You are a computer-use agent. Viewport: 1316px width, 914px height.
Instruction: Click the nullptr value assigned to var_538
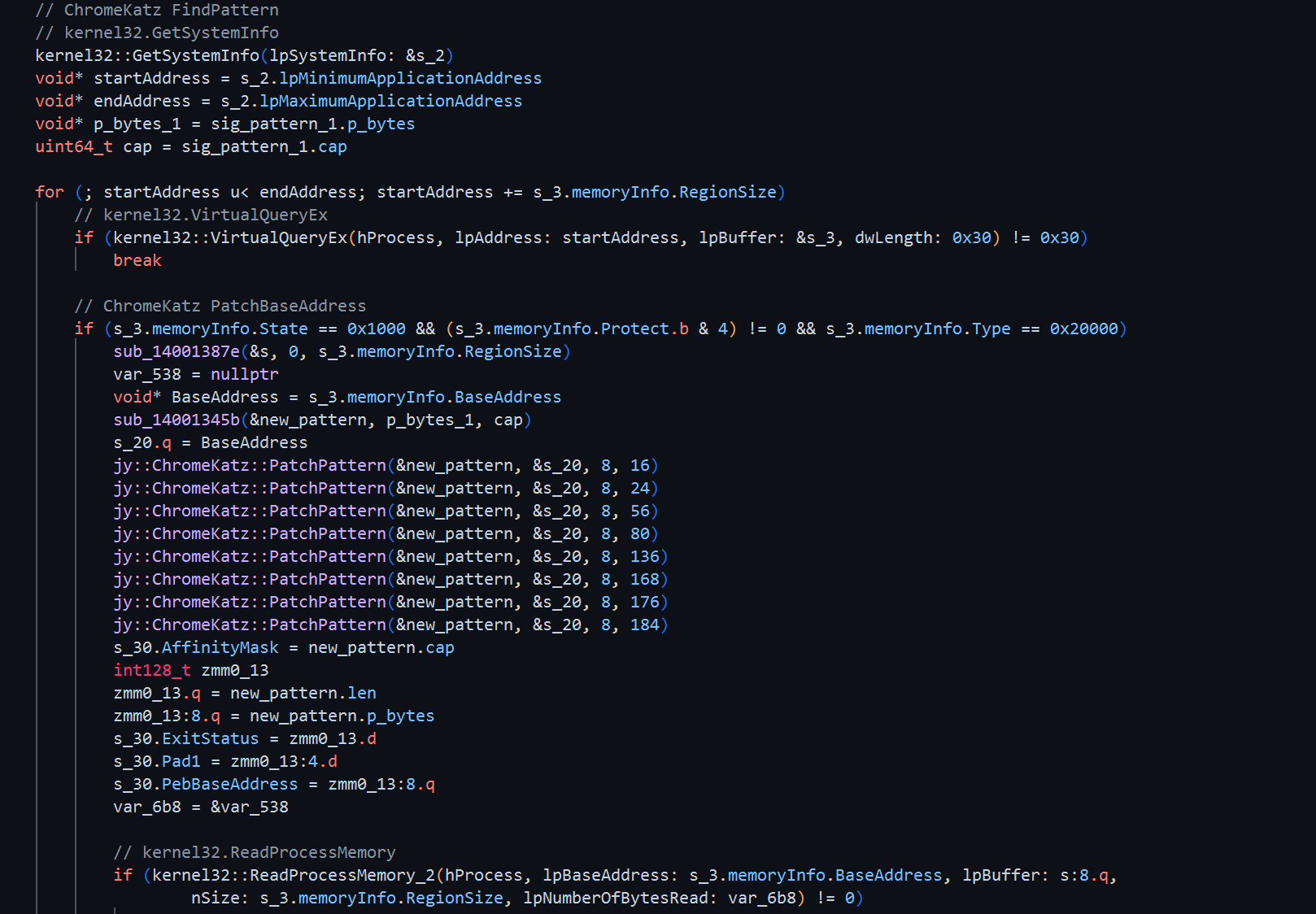coord(244,374)
